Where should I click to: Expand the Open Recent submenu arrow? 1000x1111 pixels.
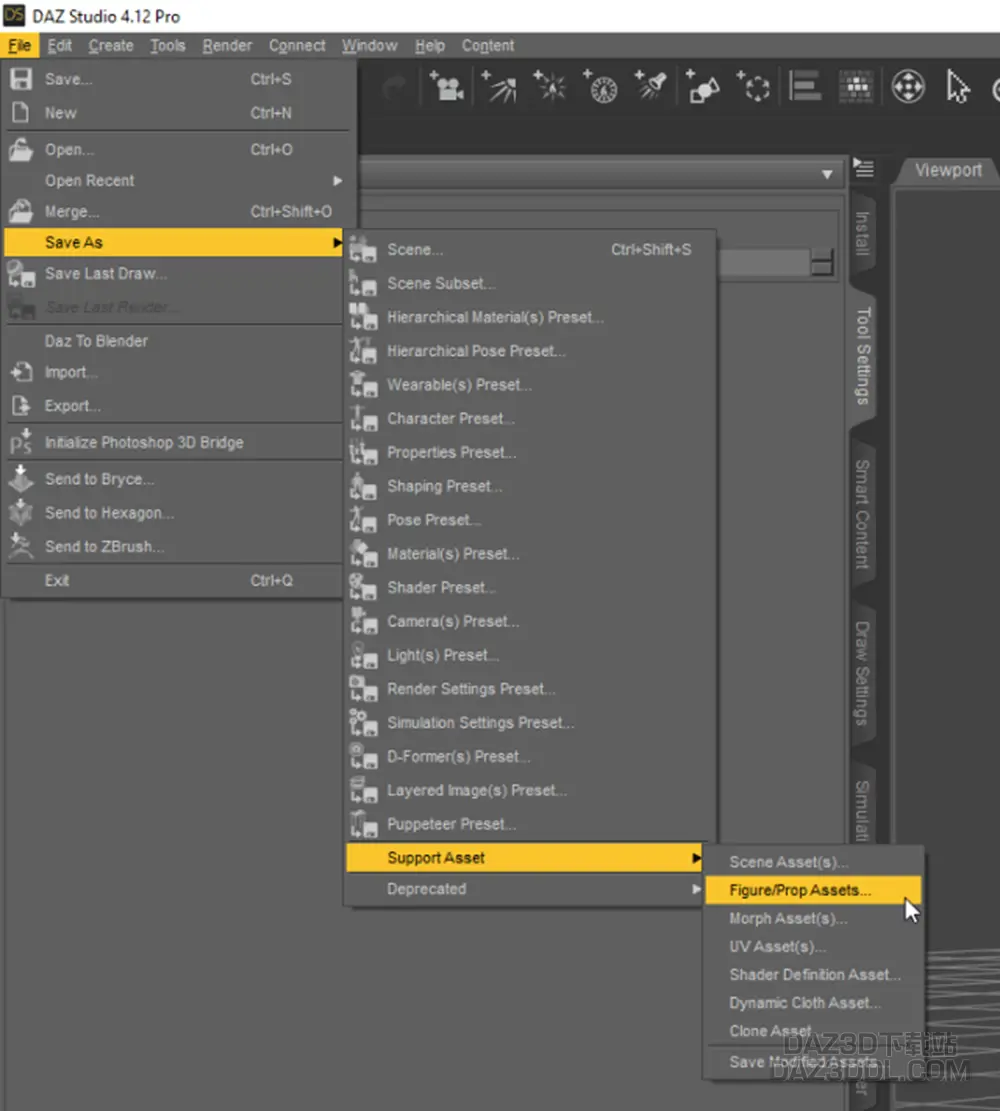337,181
